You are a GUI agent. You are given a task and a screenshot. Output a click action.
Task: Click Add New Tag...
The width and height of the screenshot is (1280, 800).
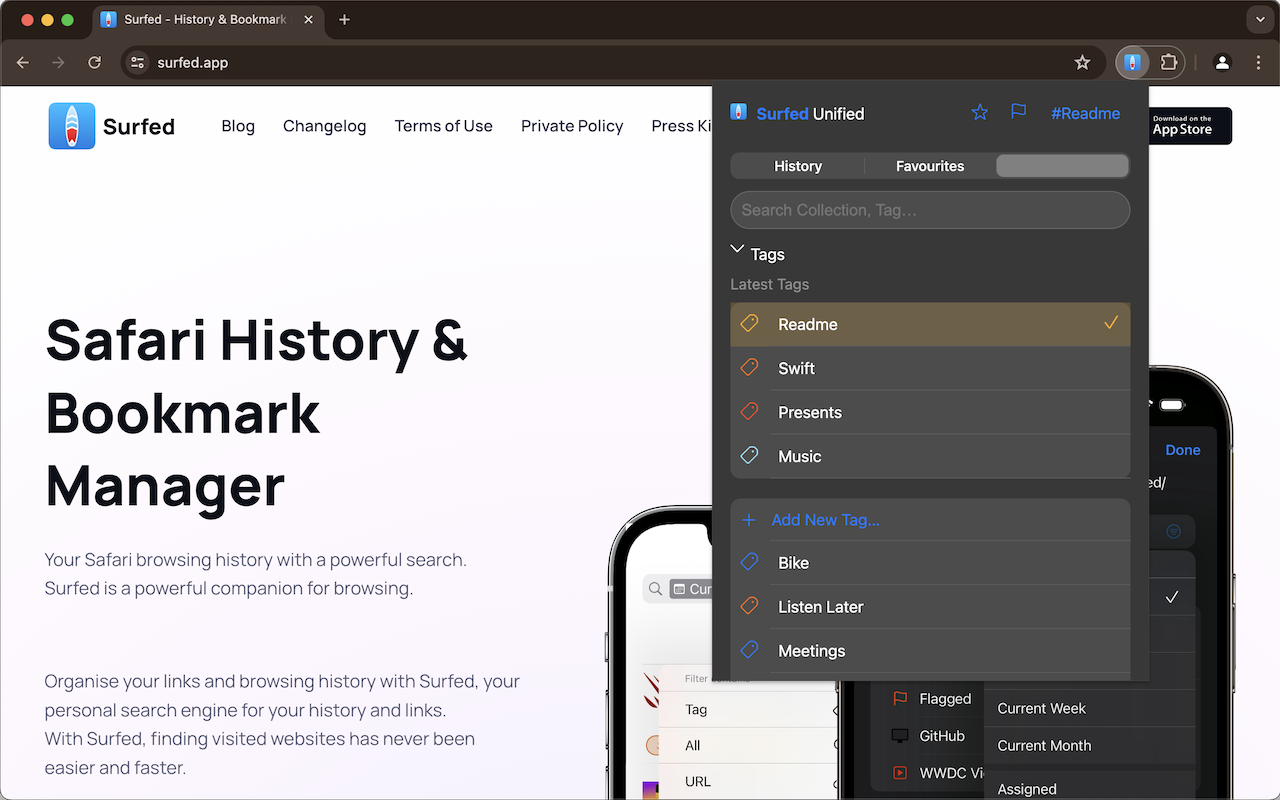tap(930, 520)
